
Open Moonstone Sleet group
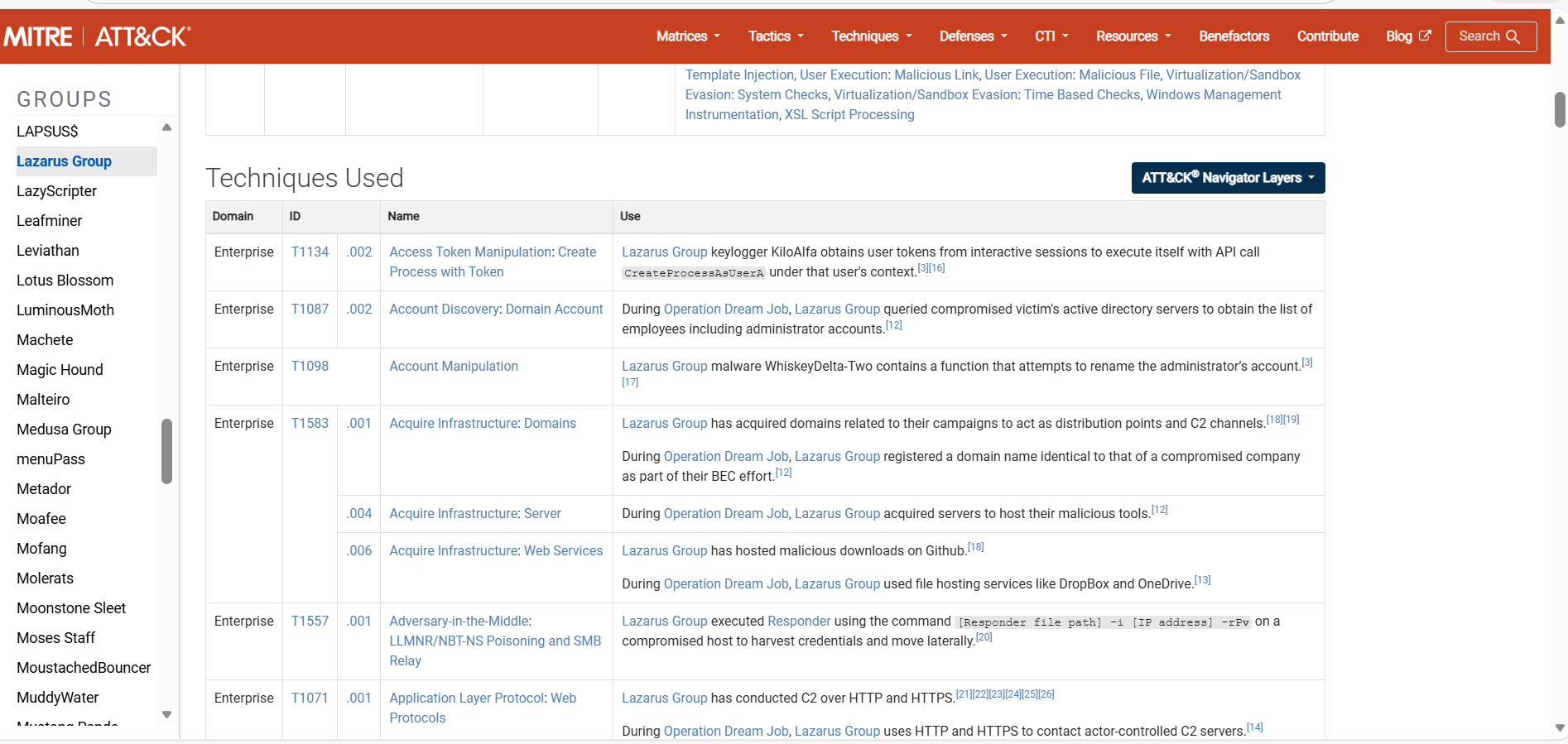tap(71, 608)
